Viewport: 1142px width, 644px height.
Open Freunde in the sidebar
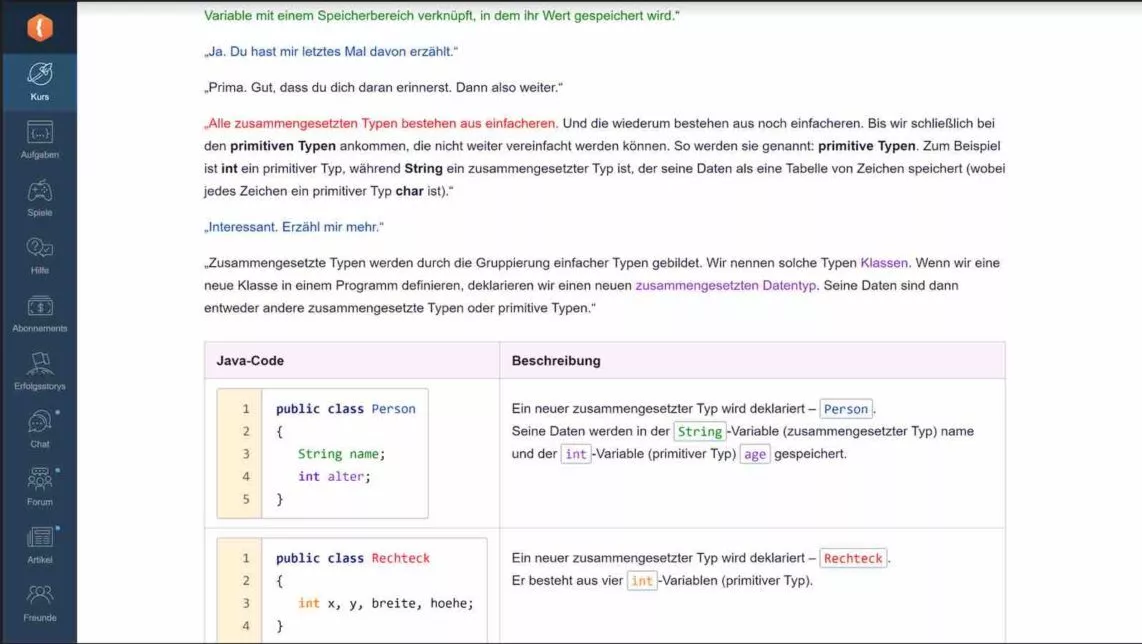(x=39, y=603)
